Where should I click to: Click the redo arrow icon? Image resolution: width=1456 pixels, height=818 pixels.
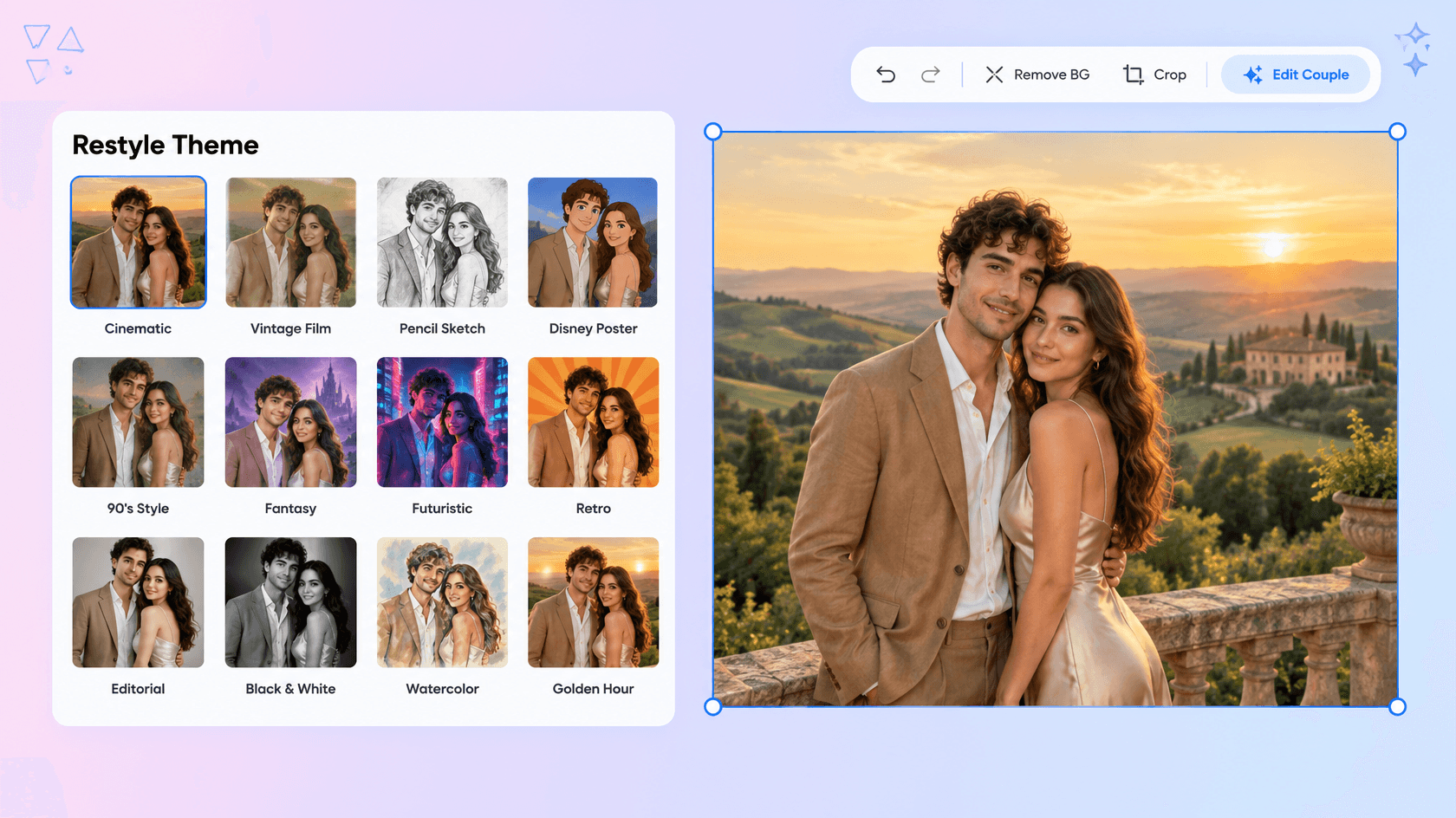click(x=930, y=75)
